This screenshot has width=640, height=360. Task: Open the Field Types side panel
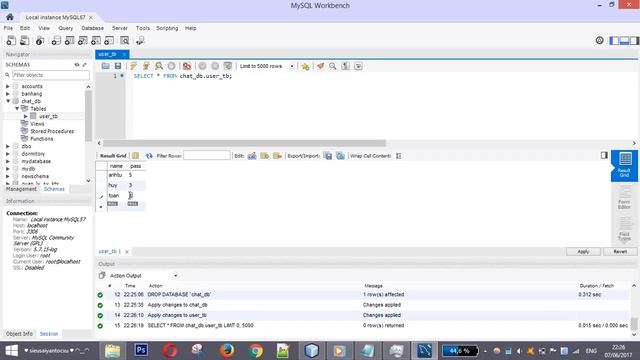tap(624, 229)
